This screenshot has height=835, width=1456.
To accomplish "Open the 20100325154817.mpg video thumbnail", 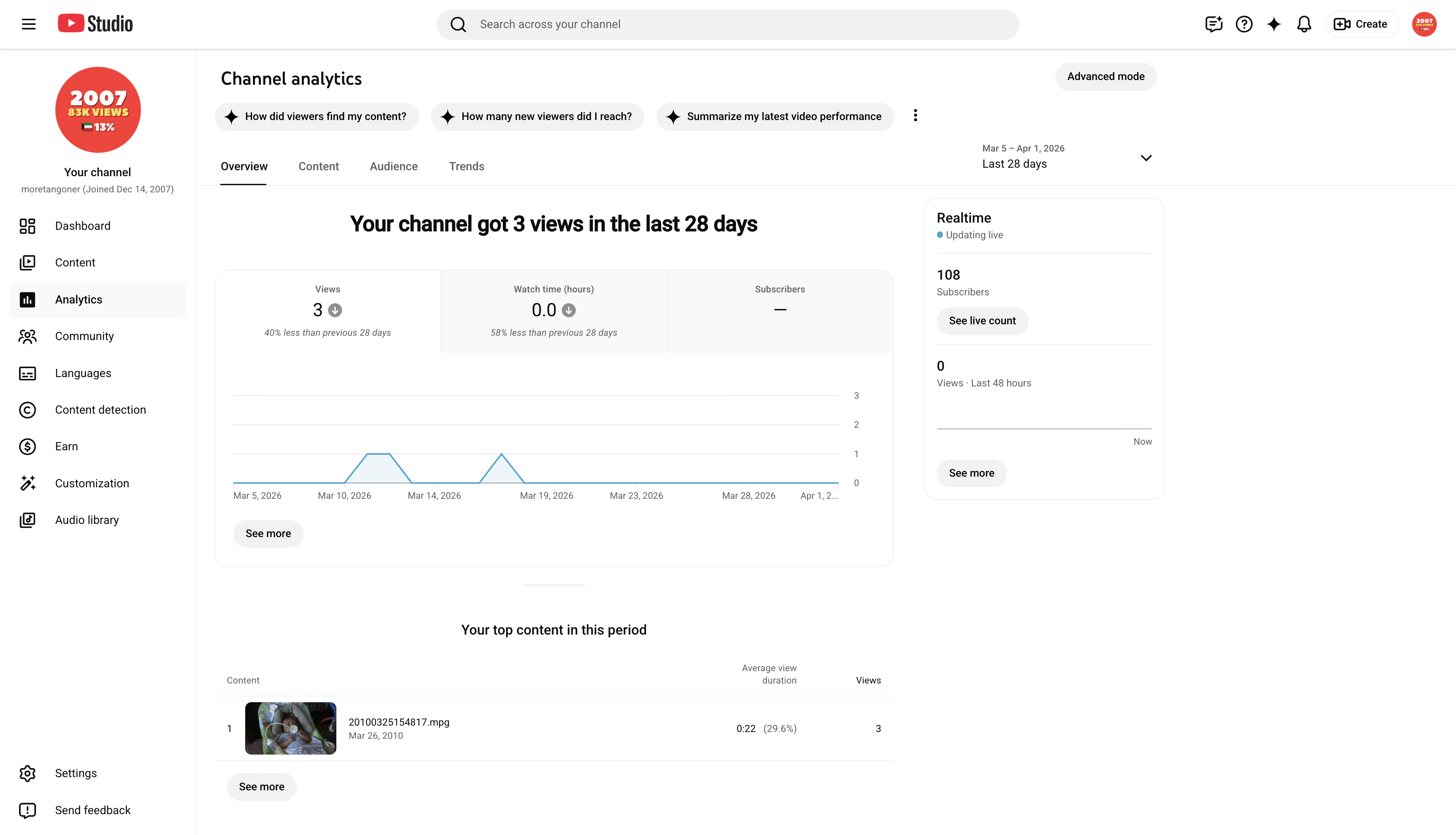I will [x=290, y=728].
